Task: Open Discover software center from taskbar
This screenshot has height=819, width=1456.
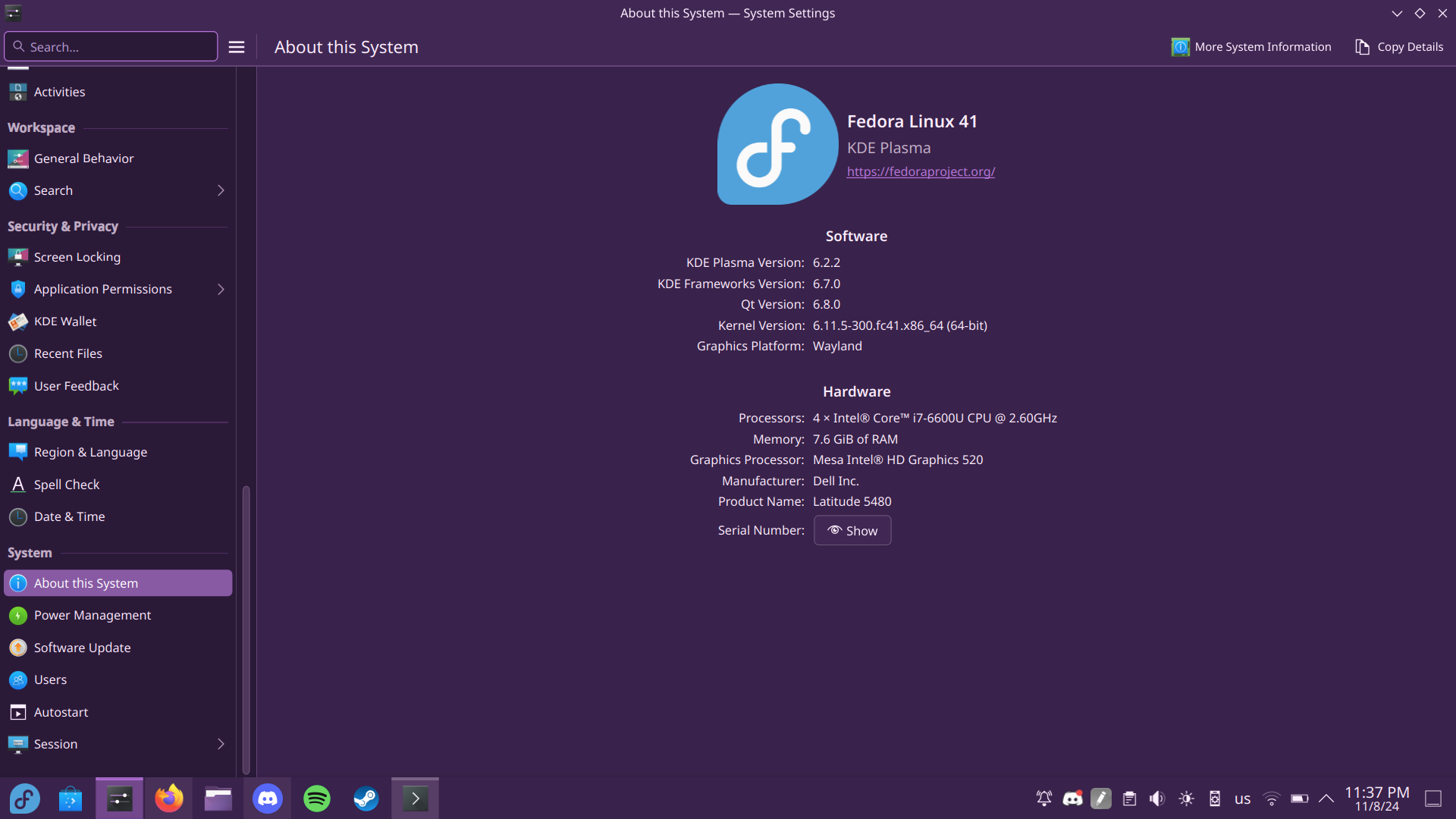Action: [70, 799]
